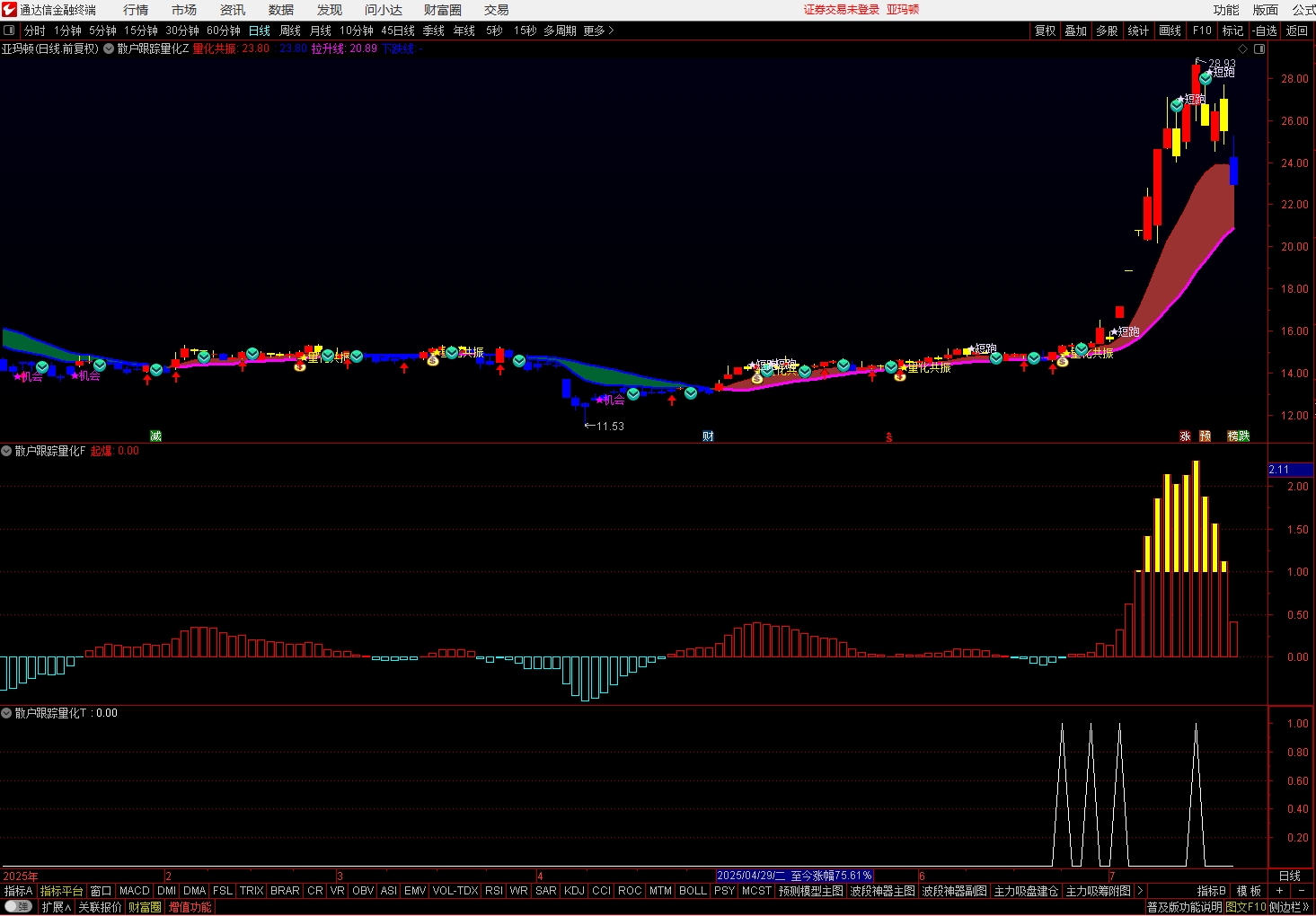1316x916 pixels.
Task: Expand indicator dropdown for 散户跟踪量化F
Action: pos(6,451)
